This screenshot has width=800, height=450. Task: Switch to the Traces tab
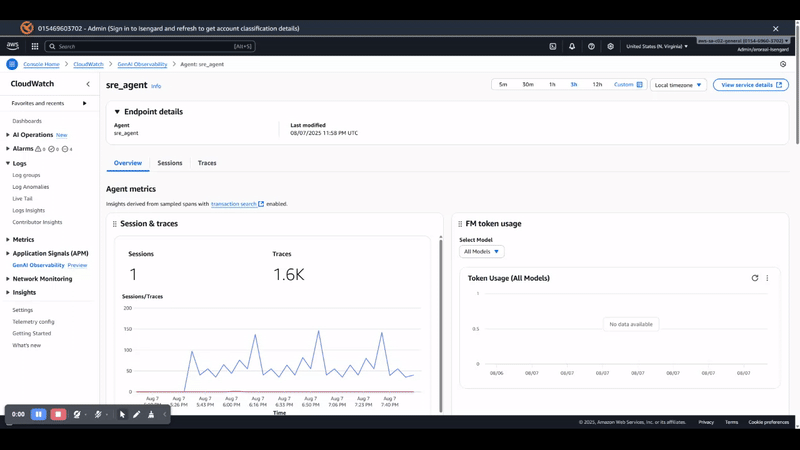point(207,163)
